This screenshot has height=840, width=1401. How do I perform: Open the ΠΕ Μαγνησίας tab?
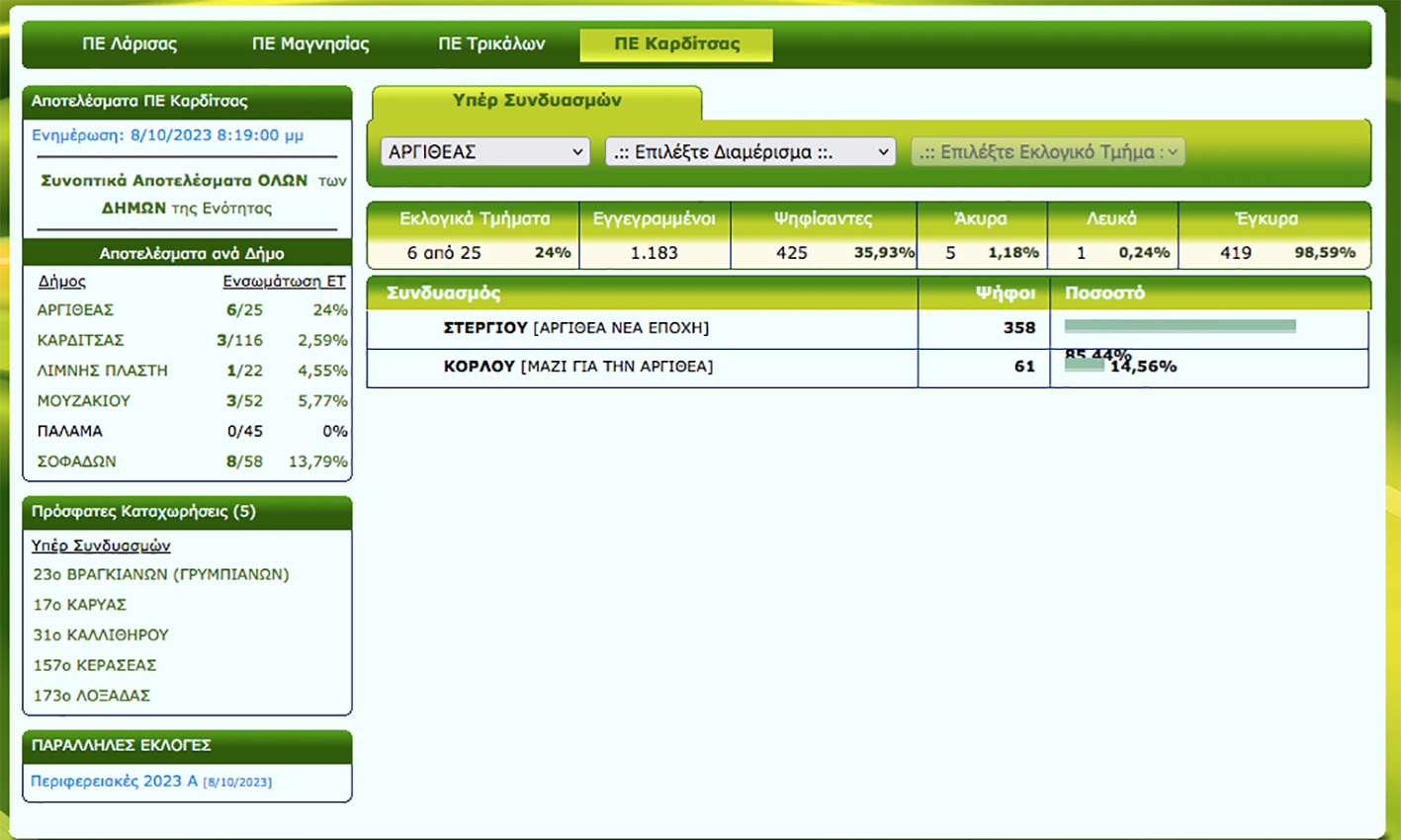coord(310,44)
